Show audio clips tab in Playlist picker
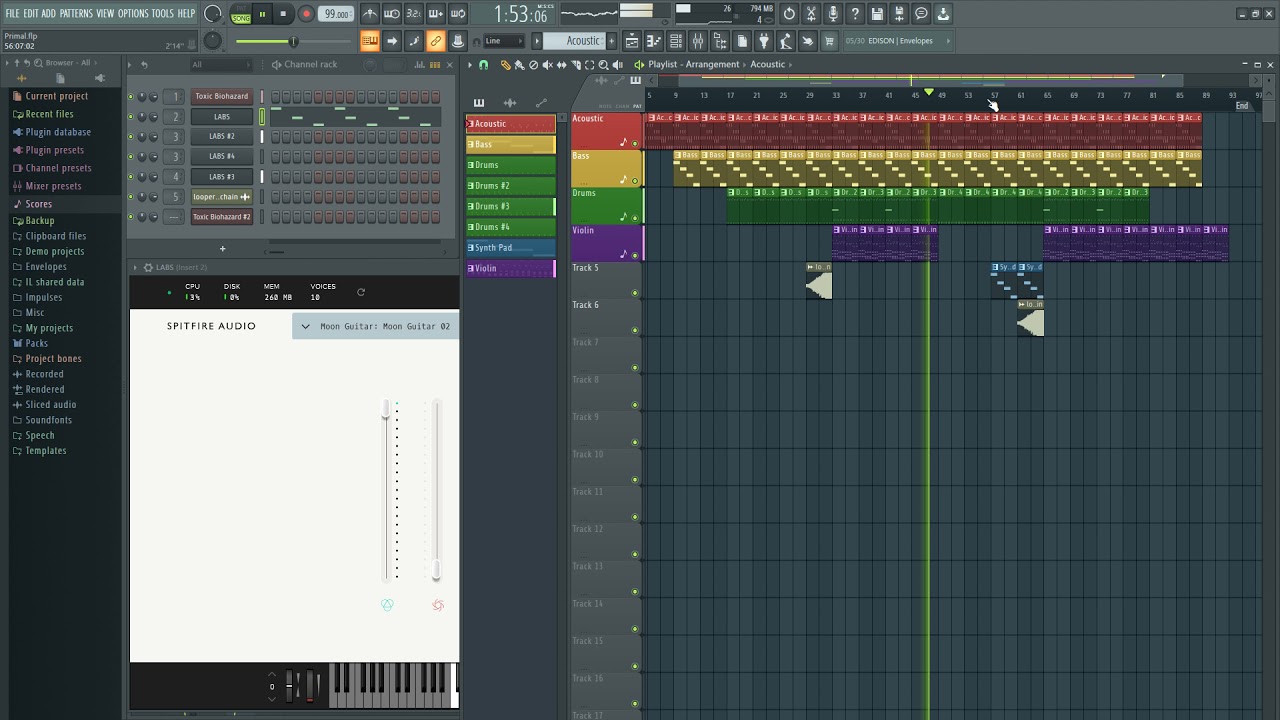Image resolution: width=1280 pixels, height=720 pixels. (510, 102)
